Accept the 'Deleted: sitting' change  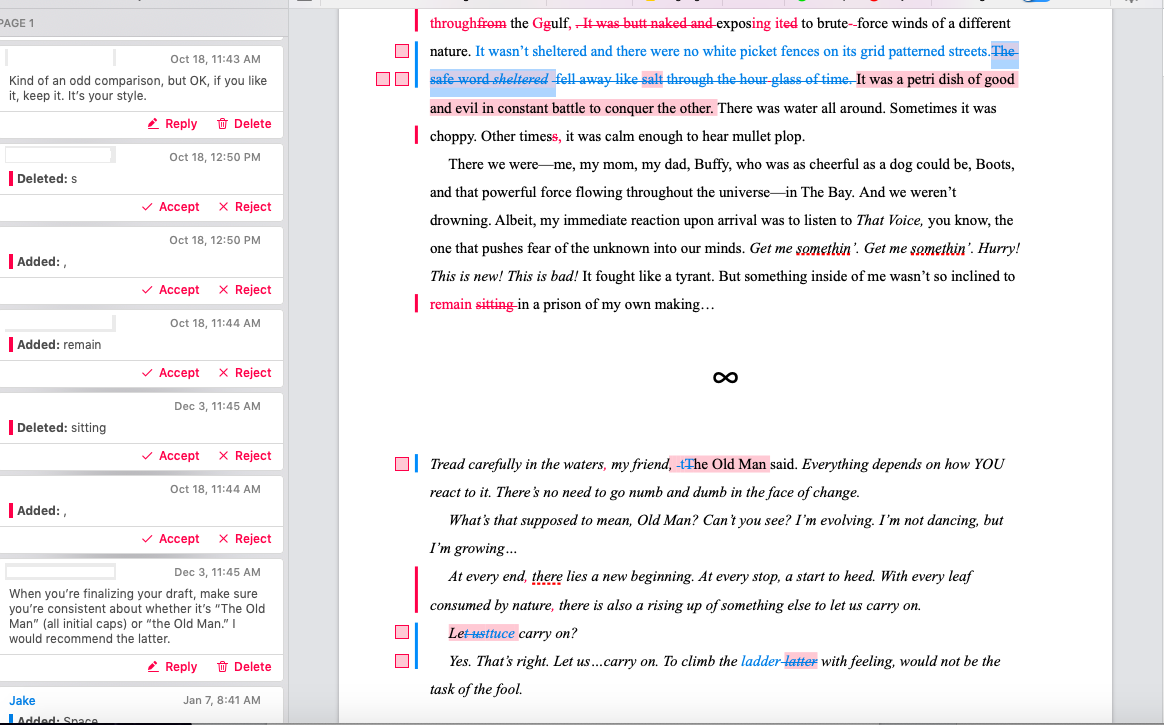tap(171, 456)
